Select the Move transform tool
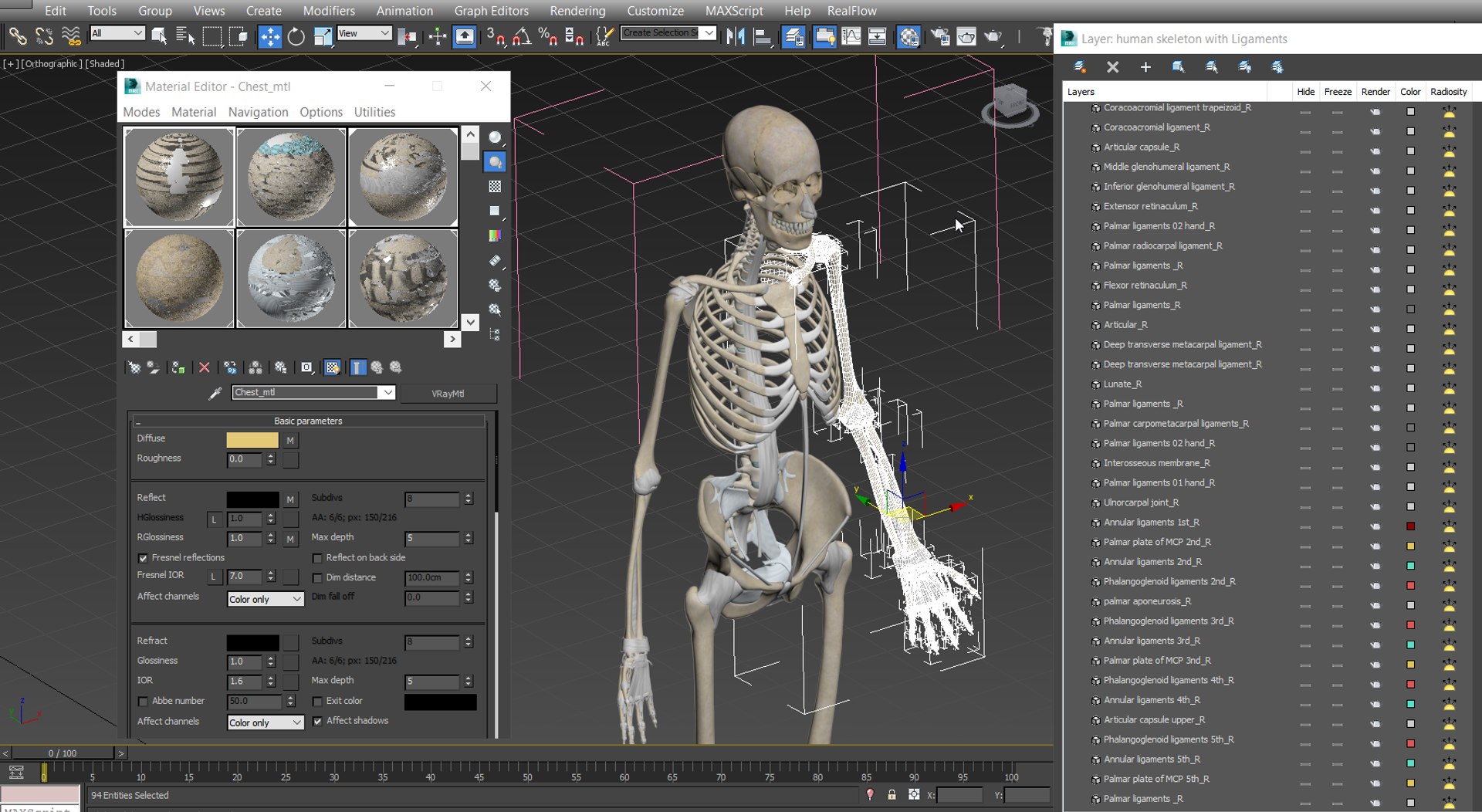1482x812 pixels. [x=269, y=36]
